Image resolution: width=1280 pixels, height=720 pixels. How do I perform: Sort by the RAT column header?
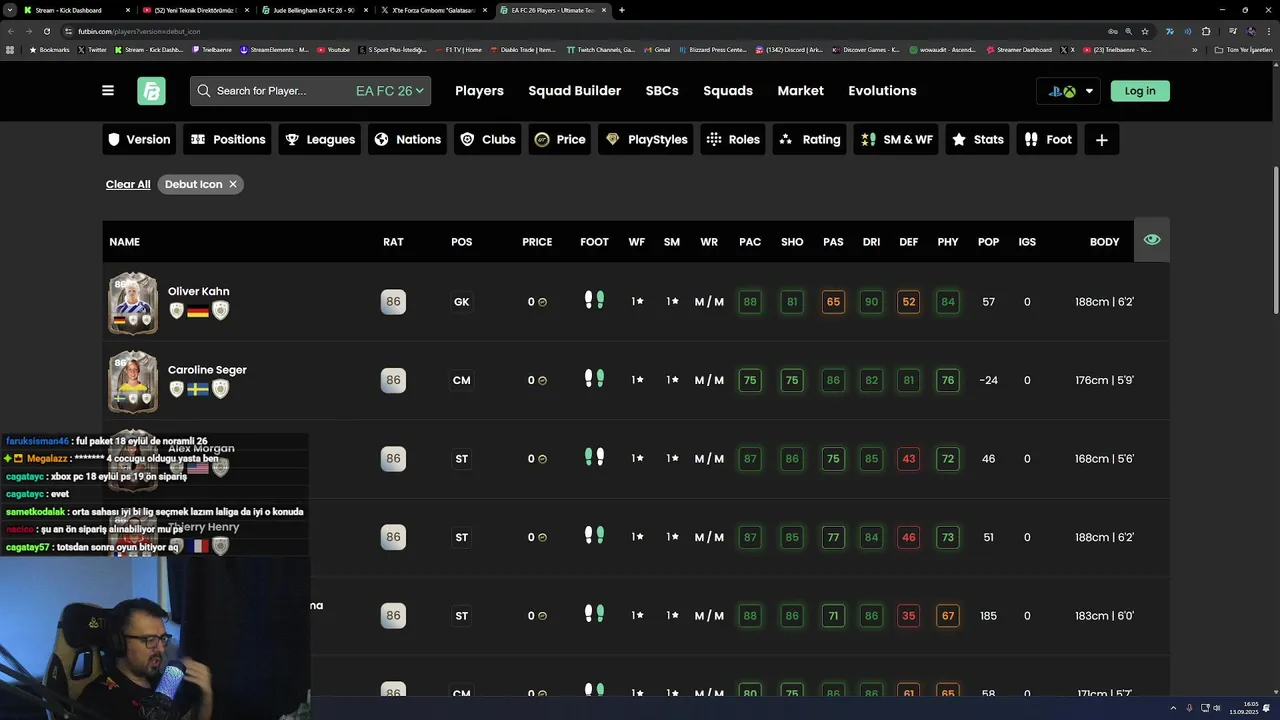point(393,242)
